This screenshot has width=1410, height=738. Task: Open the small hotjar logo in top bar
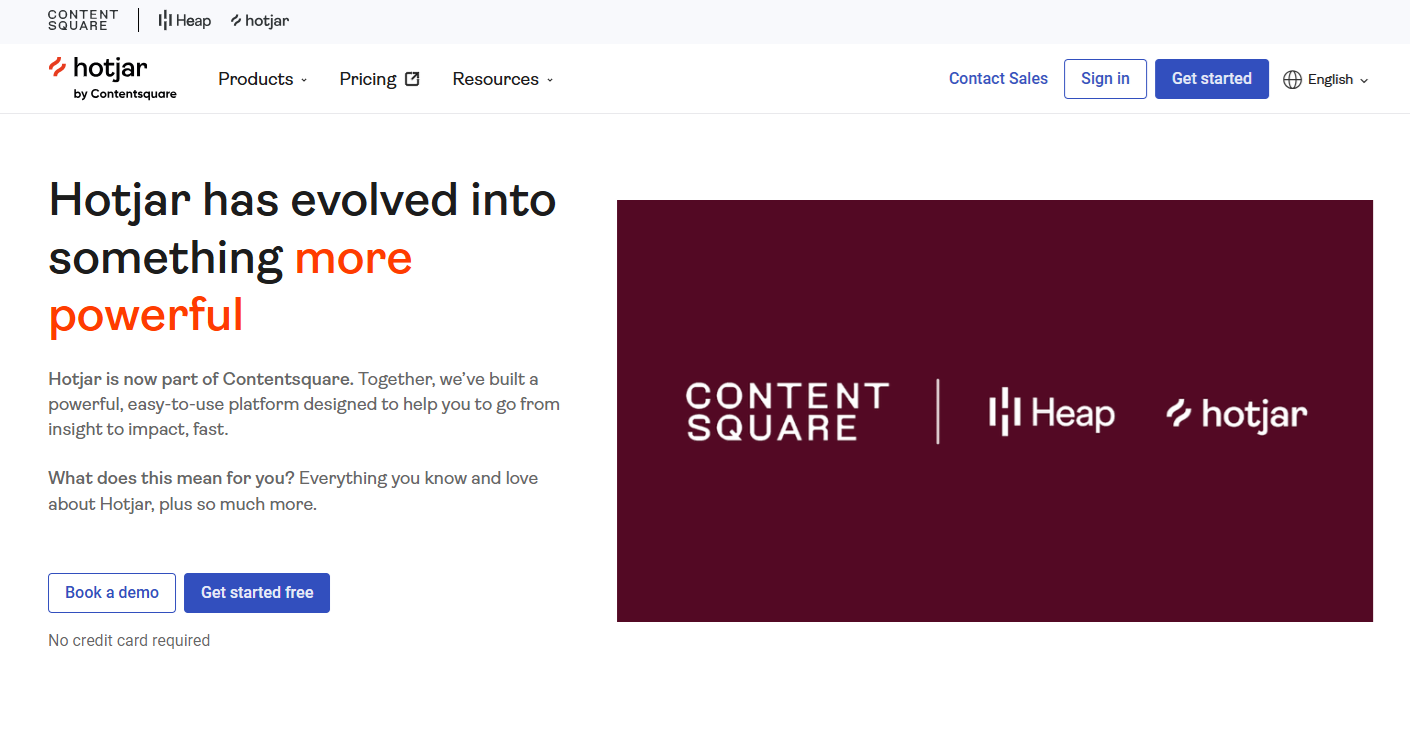pyautogui.click(x=260, y=20)
